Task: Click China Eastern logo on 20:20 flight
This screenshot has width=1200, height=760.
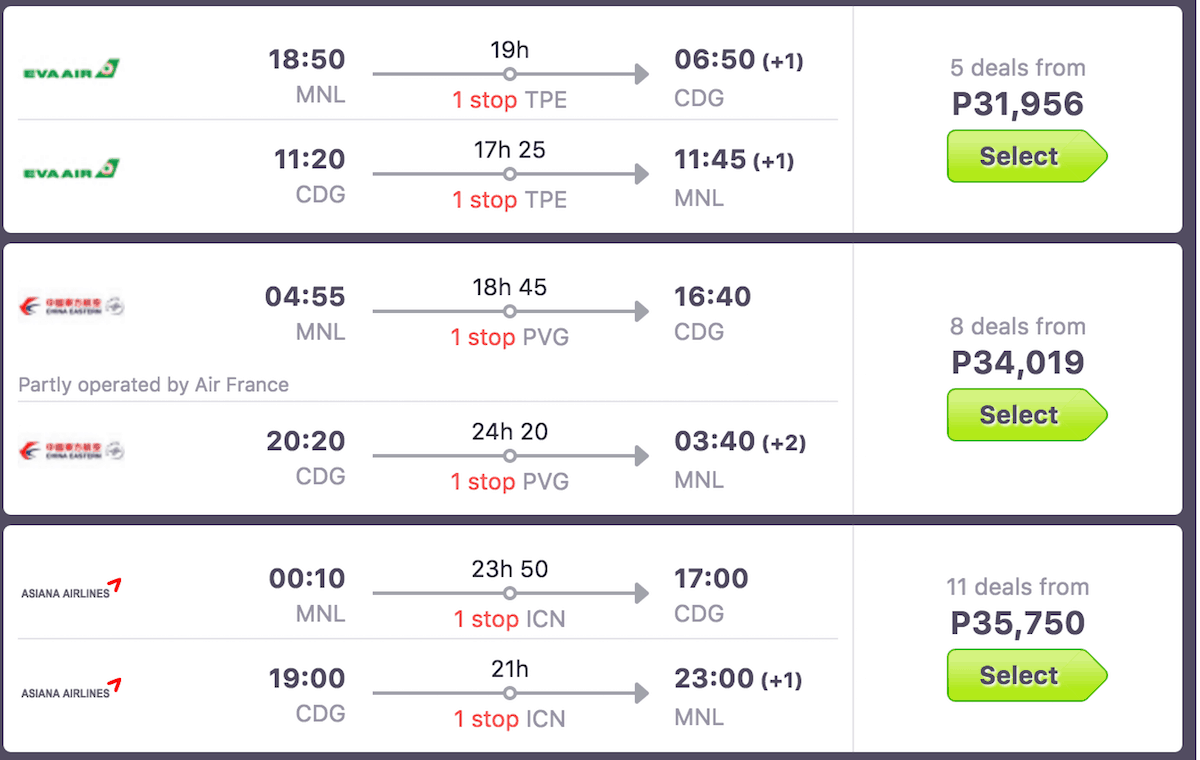Action: (71, 451)
